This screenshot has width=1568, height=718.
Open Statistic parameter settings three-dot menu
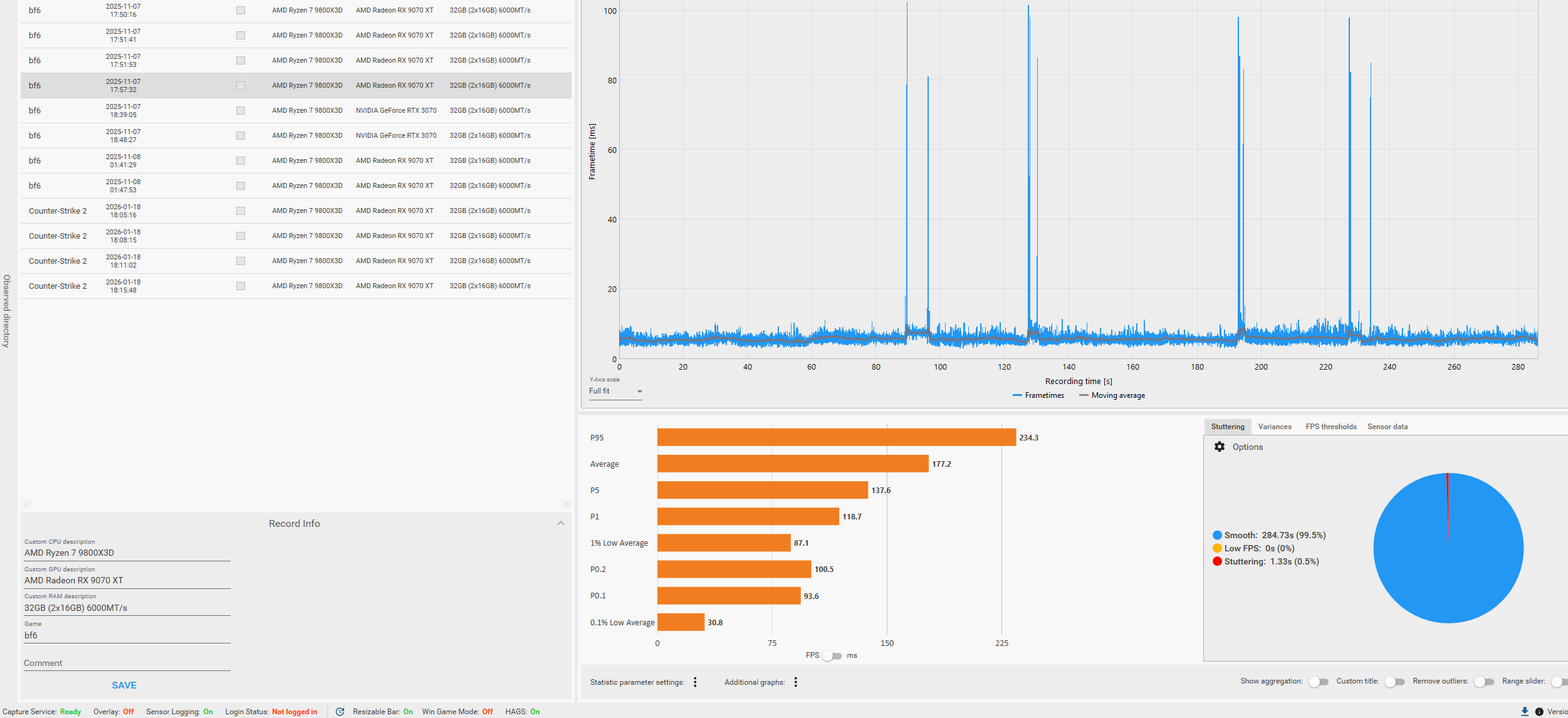click(695, 682)
